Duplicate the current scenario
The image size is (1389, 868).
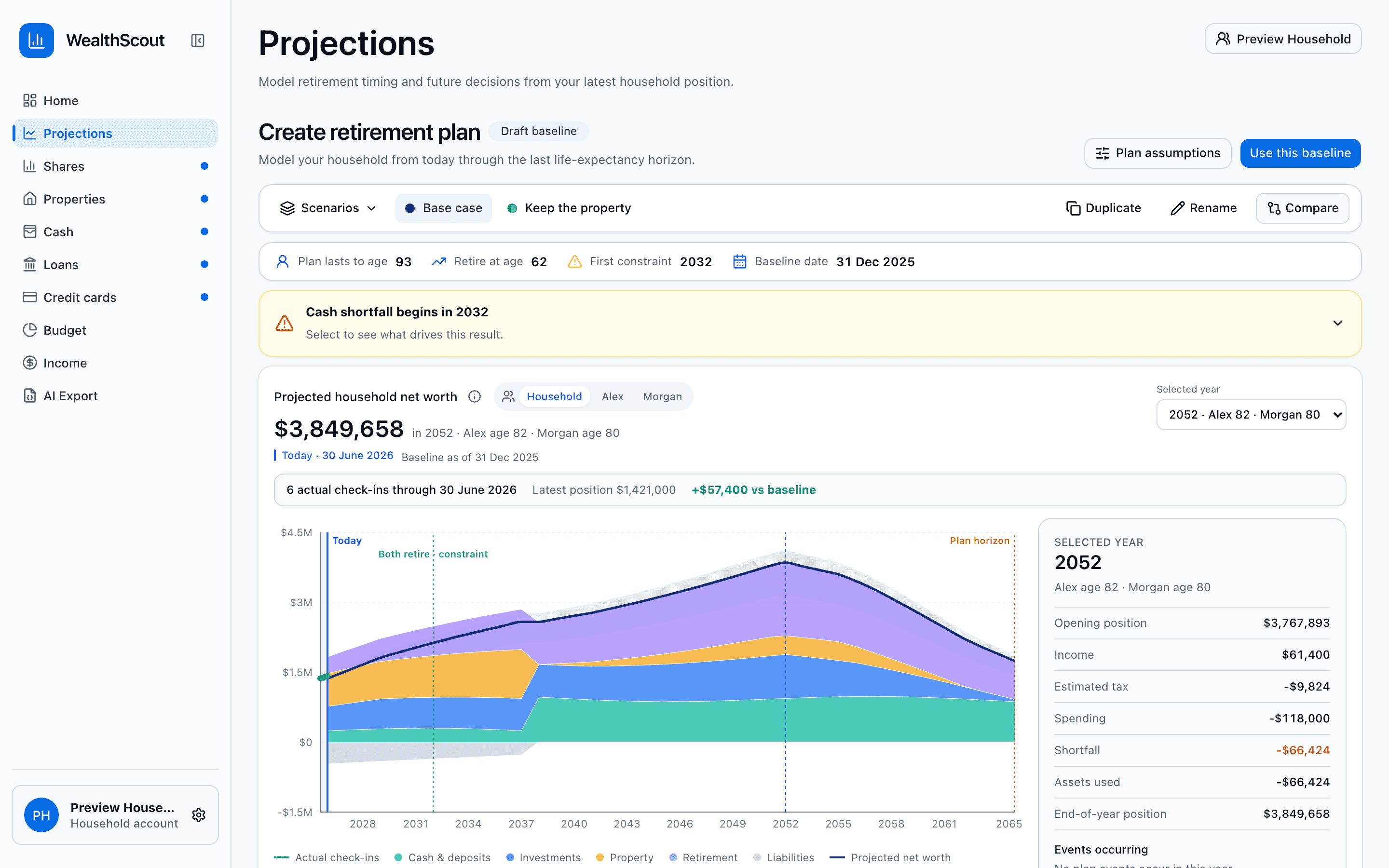[1103, 208]
